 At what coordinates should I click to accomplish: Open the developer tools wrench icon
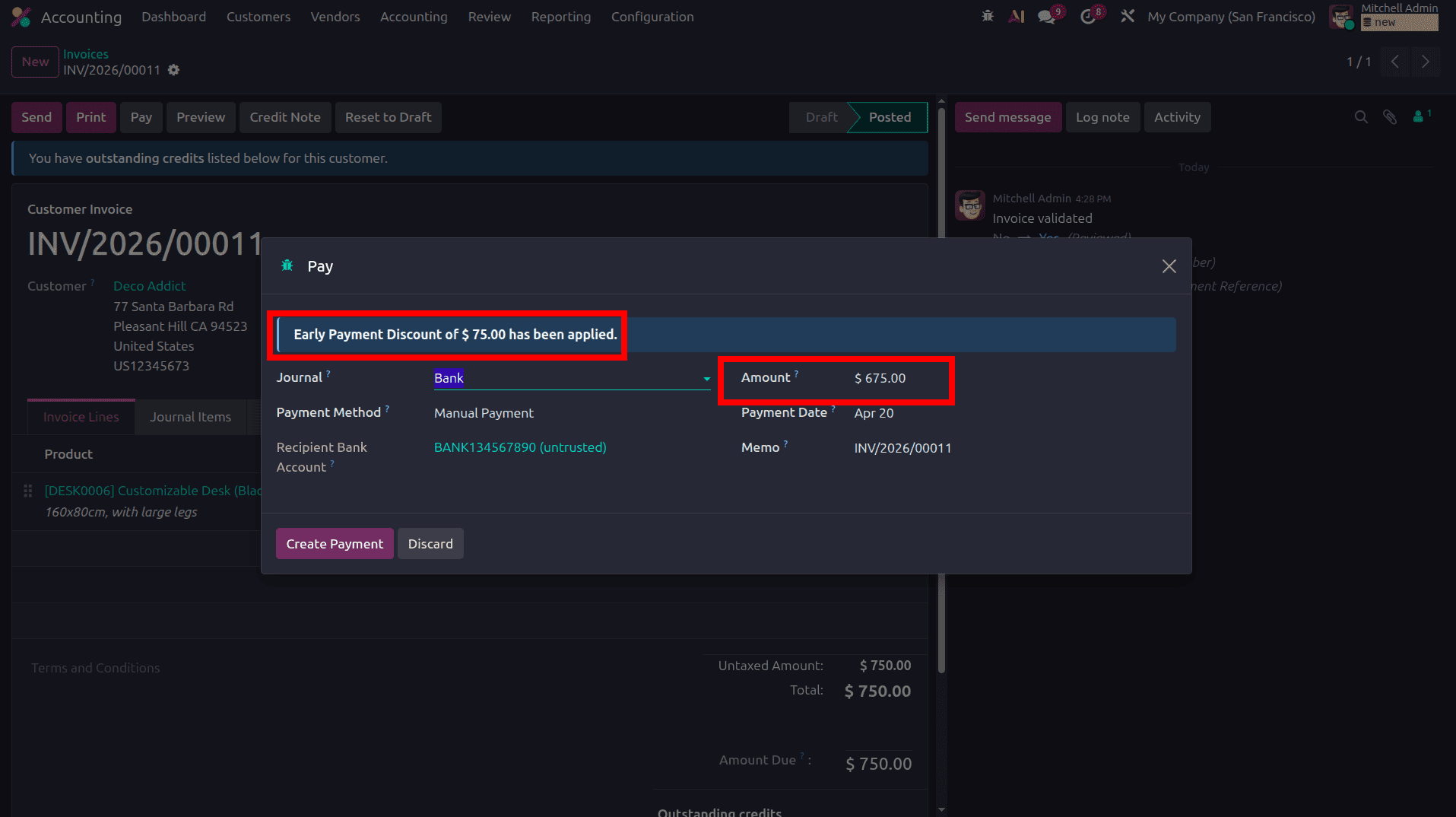pos(1127,15)
